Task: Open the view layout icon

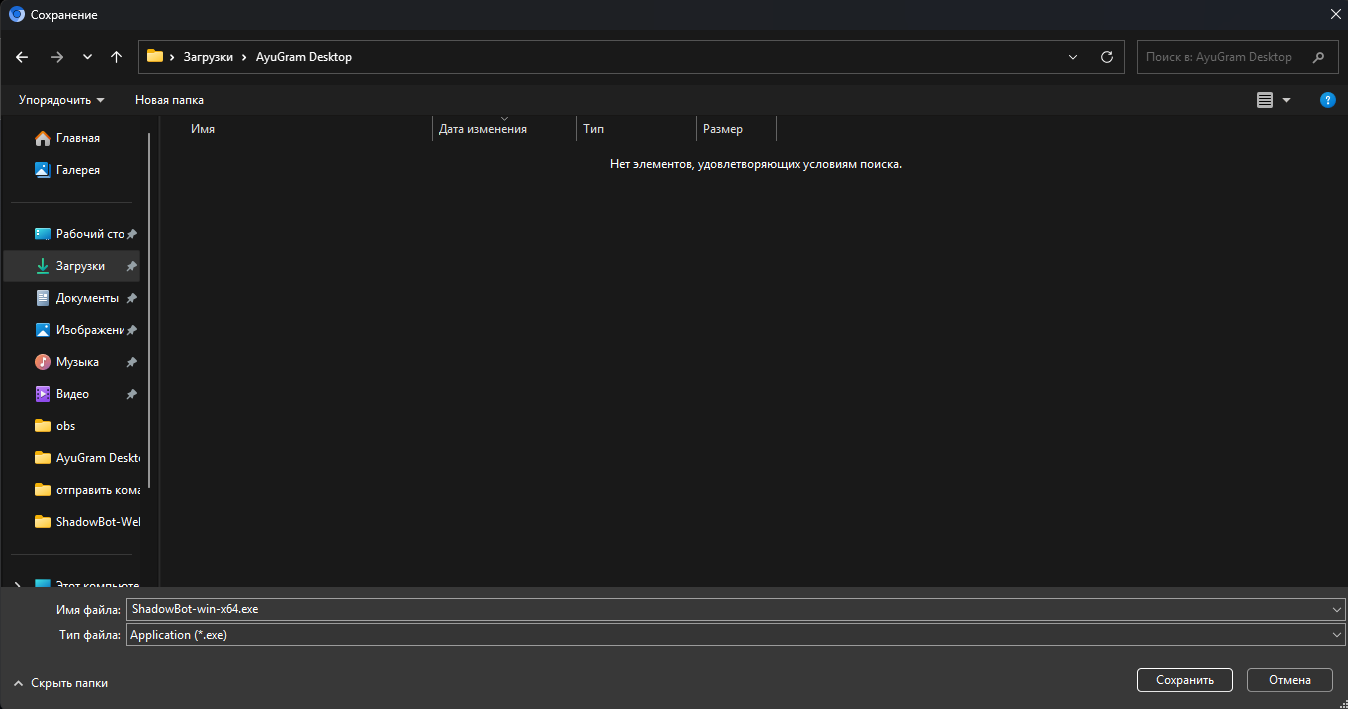Action: point(1265,100)
